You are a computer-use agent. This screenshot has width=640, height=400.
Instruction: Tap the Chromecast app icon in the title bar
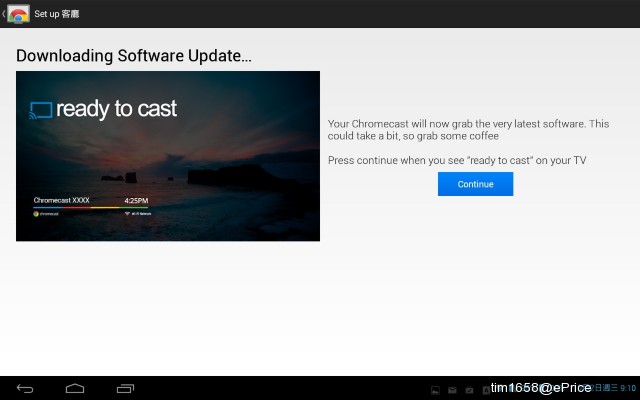tap(18, 14)
